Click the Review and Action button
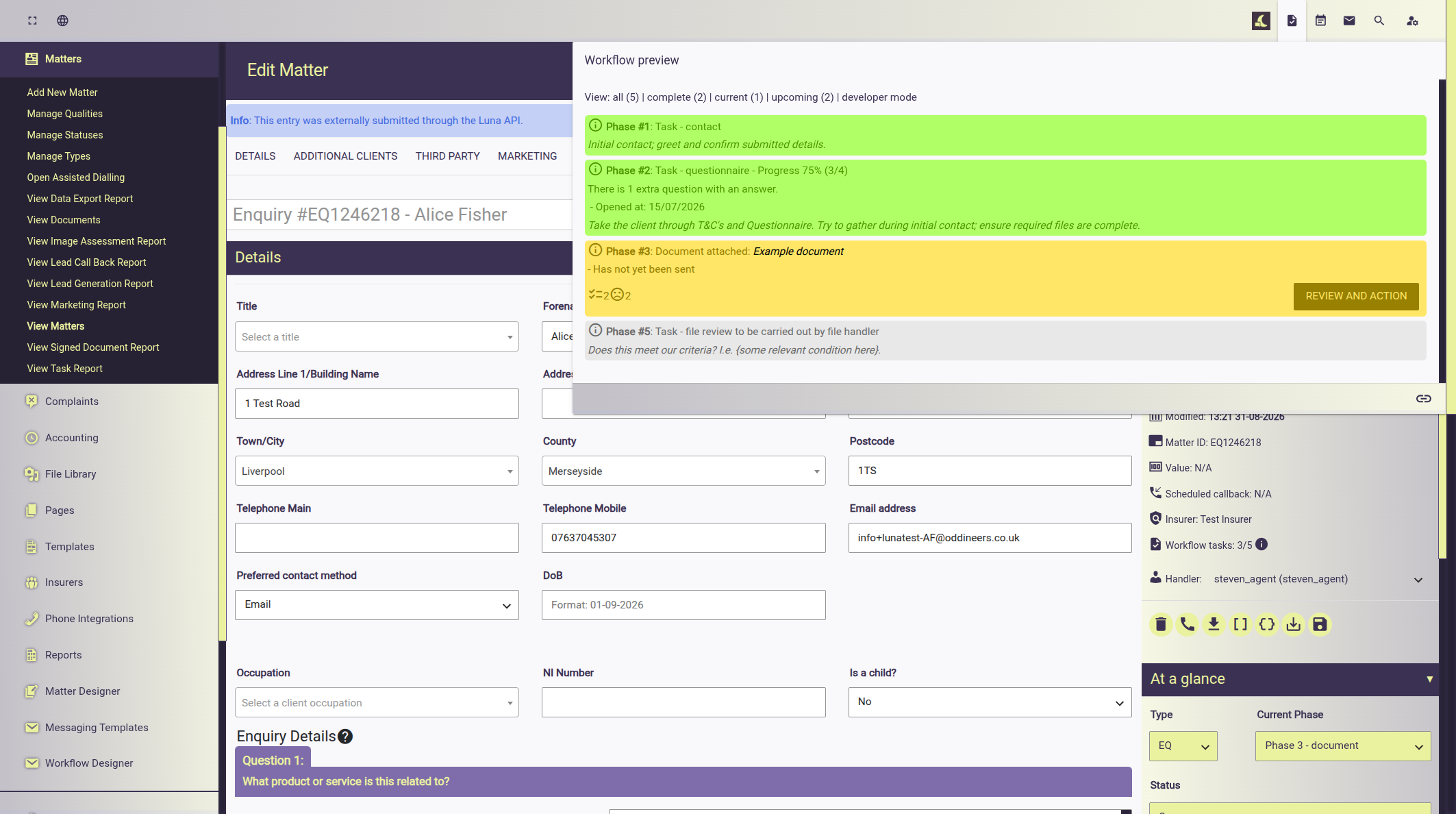 point(1356,296)
